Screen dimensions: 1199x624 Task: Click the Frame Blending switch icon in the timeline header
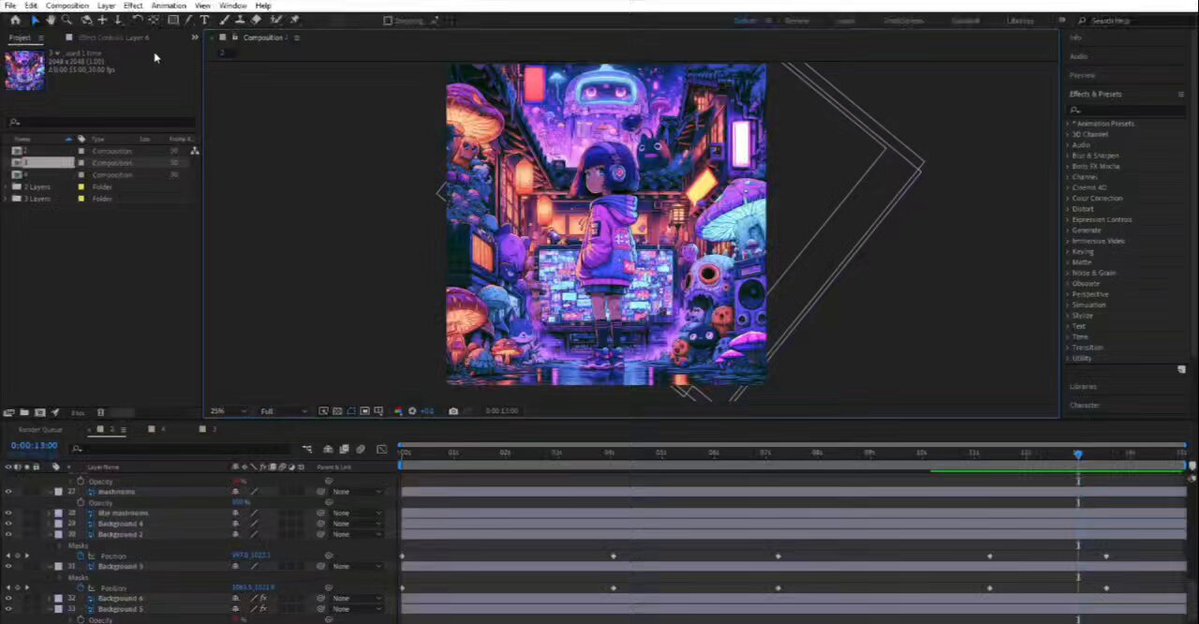click(344, 449)
